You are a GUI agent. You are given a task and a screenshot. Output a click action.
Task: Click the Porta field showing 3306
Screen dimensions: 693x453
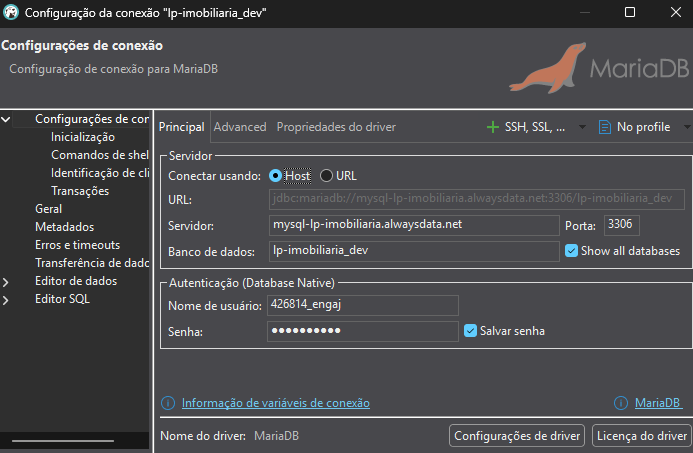click(x=621, y=225)
